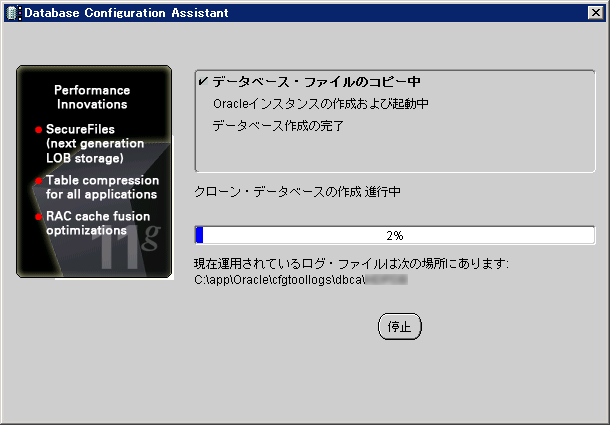Viewport: 610px width, 425px height.
Task: Click the 2% progress bar label
Action: (394, 235)
